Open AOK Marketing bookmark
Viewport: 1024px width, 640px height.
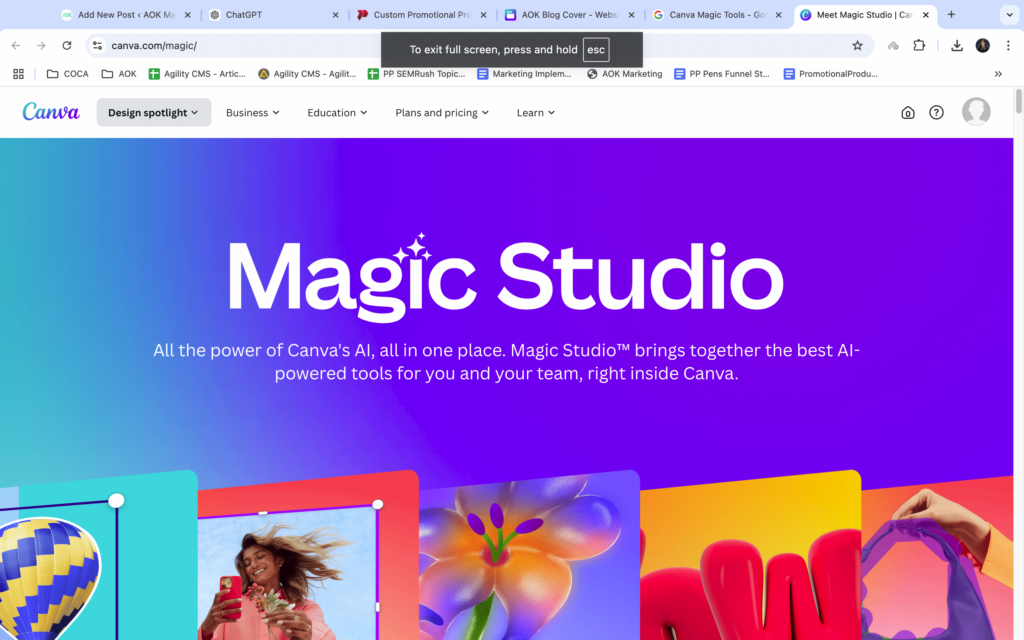tap(624, 74)
